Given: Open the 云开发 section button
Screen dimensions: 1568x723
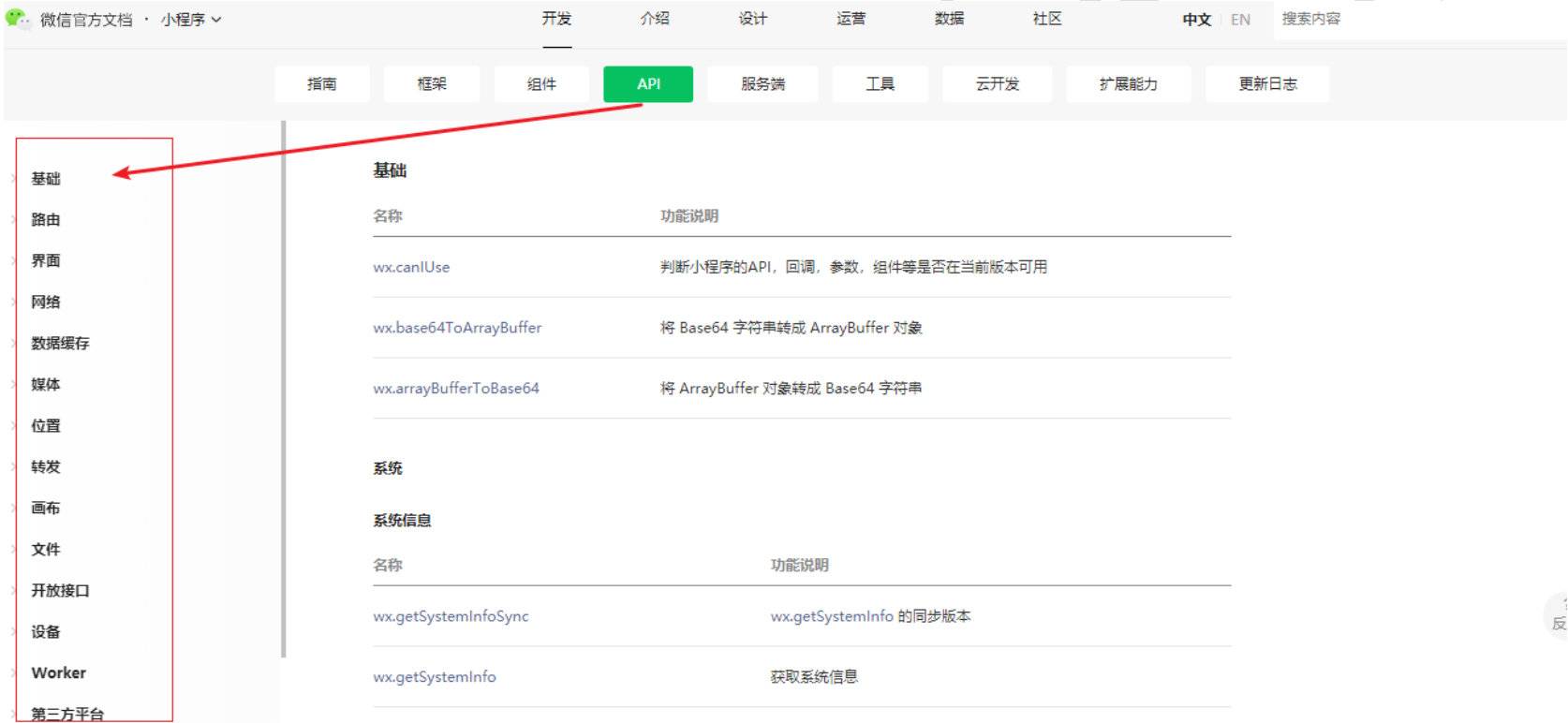Looking at the screenshot, I should [x=998, y=84].
